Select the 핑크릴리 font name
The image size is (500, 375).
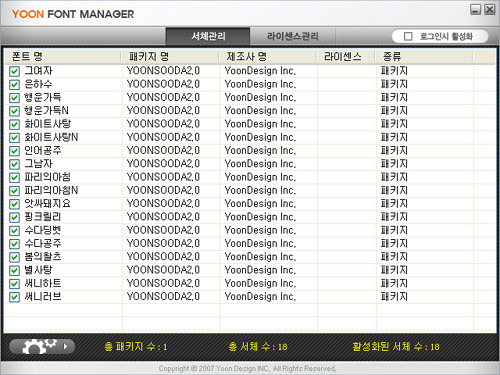(x=43, y=217)
